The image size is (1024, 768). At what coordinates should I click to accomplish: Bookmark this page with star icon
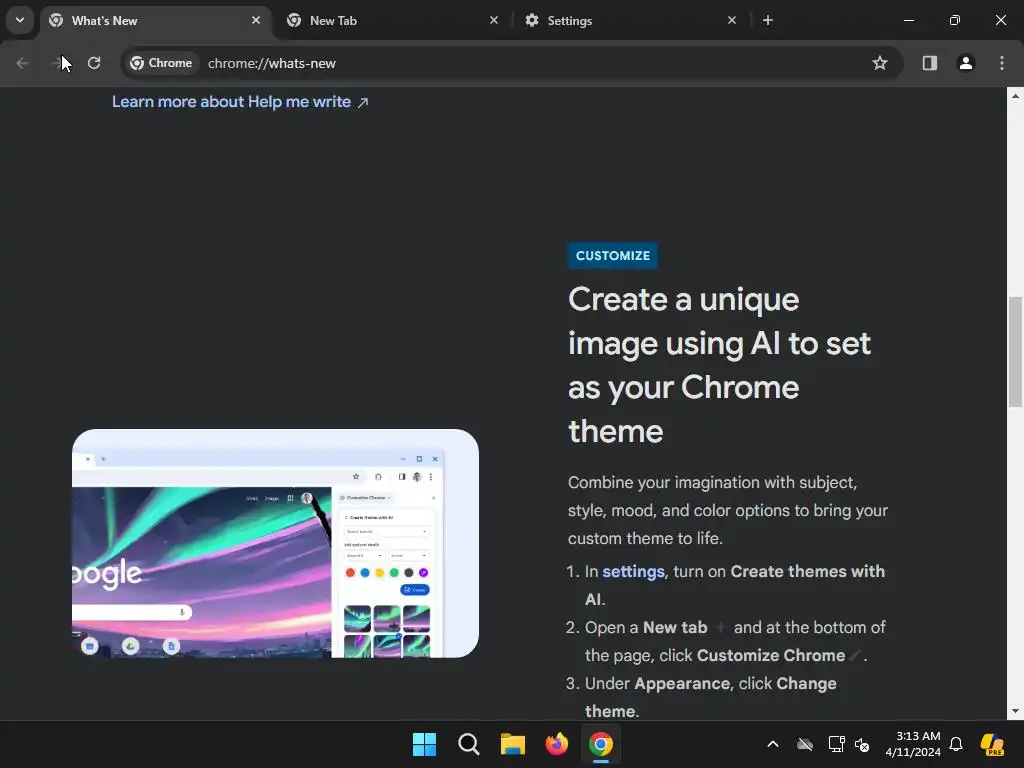click(880, 63)
